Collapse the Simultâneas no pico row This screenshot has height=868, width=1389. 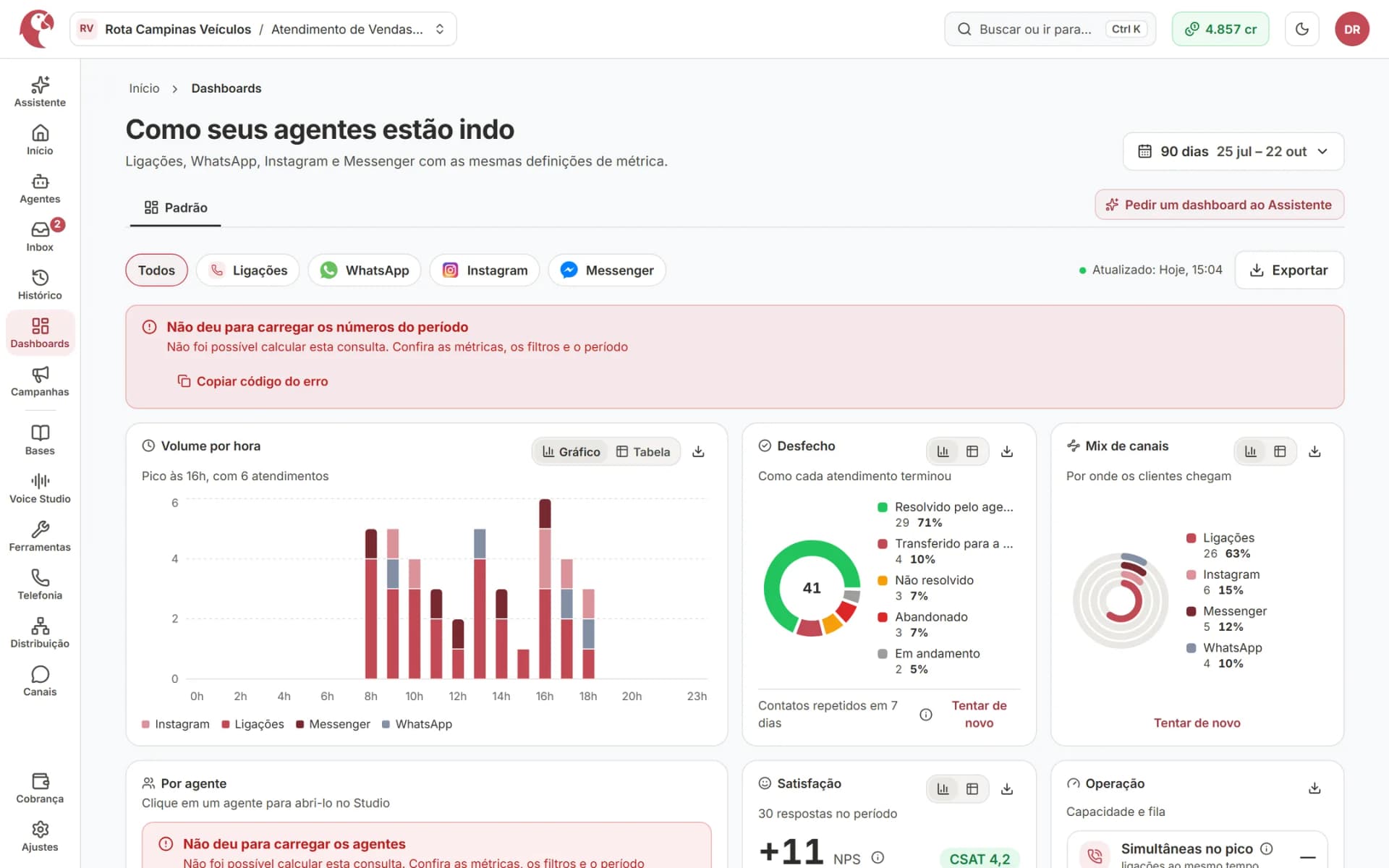pos(1307,856)
